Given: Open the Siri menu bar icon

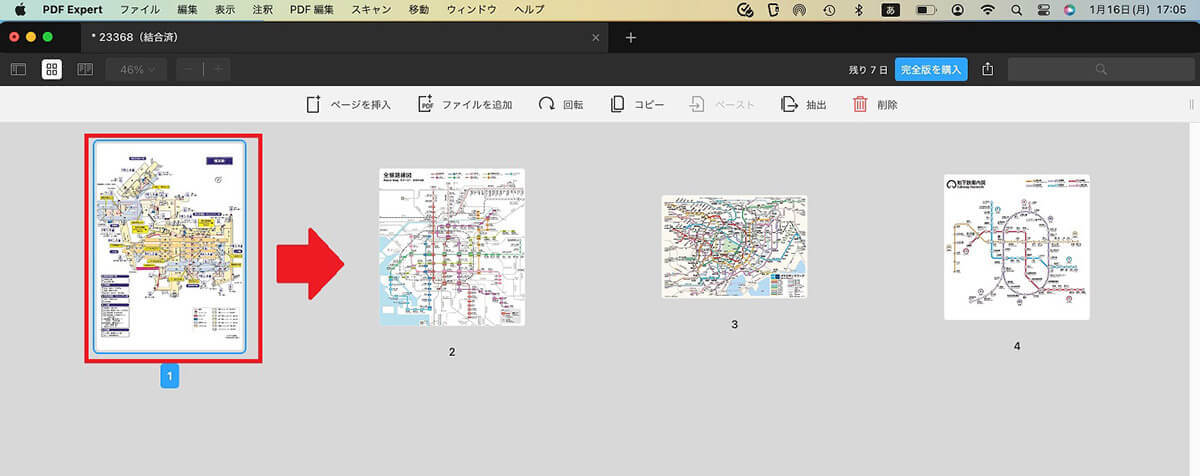Looking at the screenshot, I should point(1070,9).
